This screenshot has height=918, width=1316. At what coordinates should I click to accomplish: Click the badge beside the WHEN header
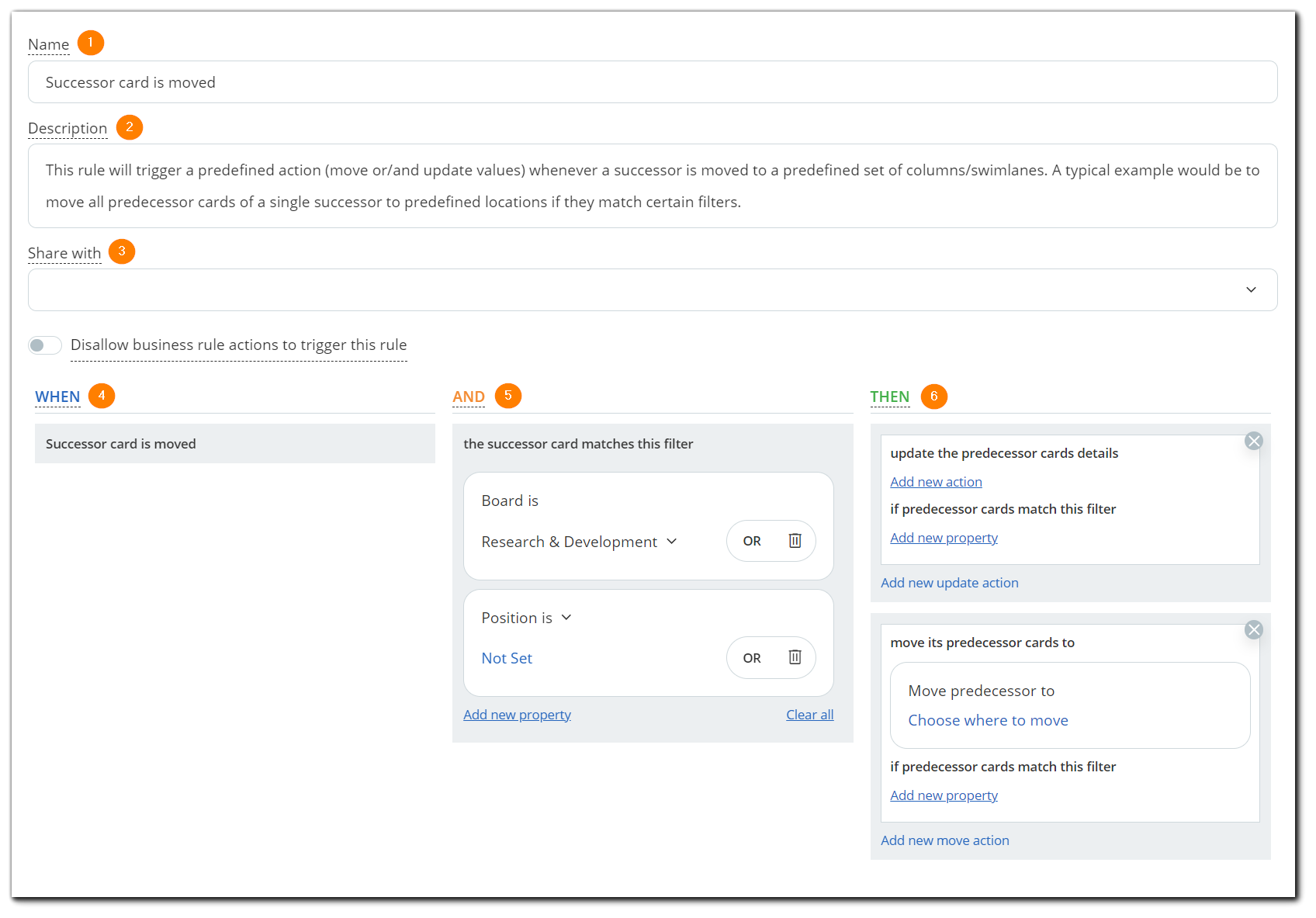[102, 395]
